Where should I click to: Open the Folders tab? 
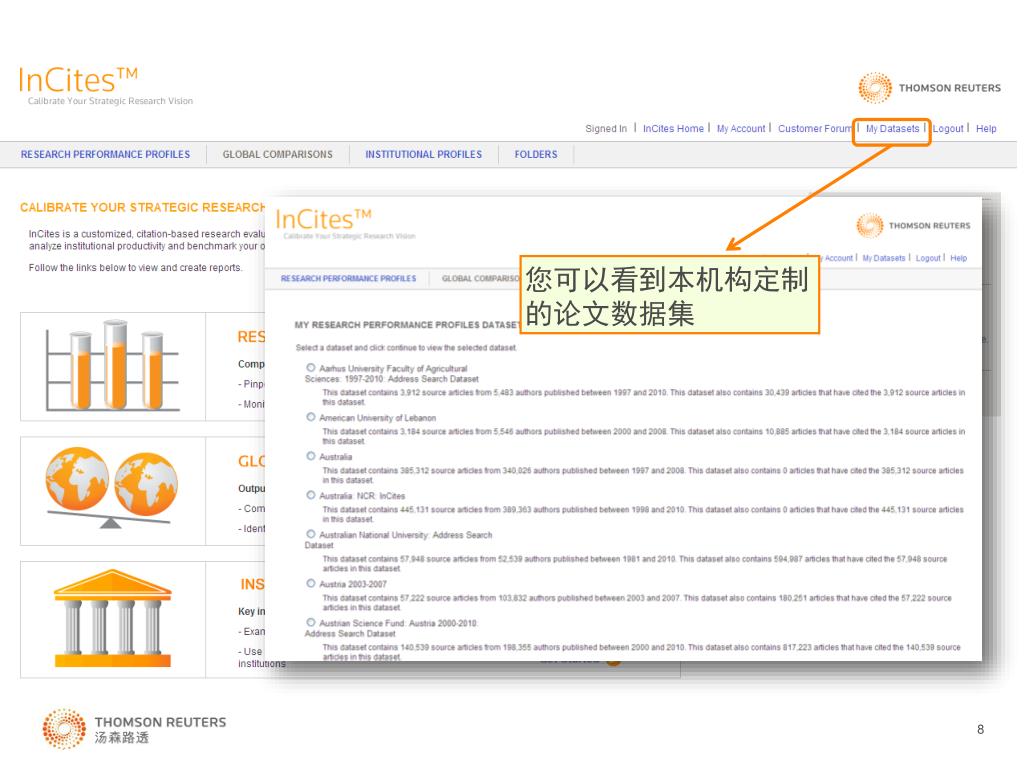click(x=536, y=154)
